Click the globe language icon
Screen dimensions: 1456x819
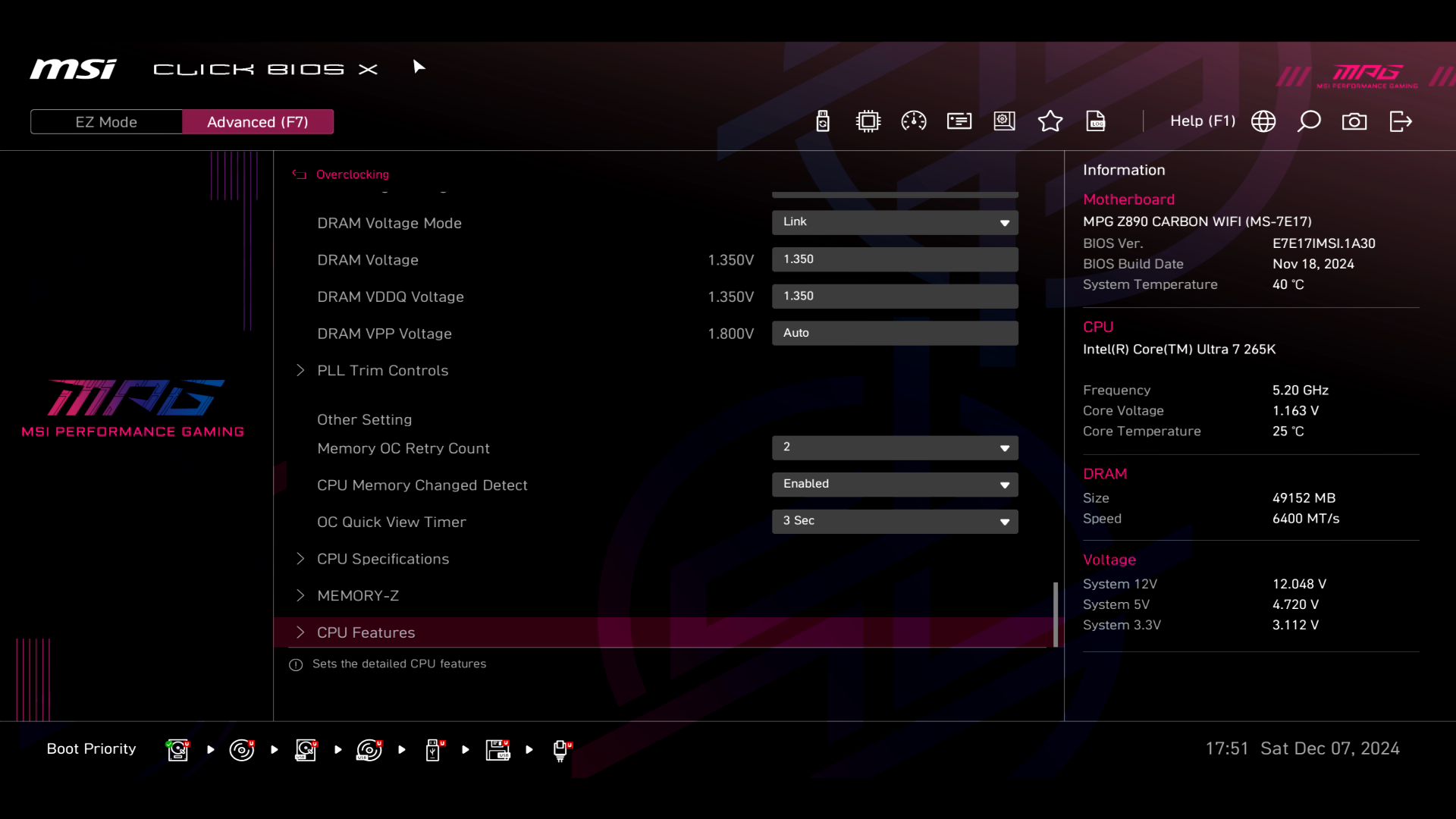(x=1263, y=121)
